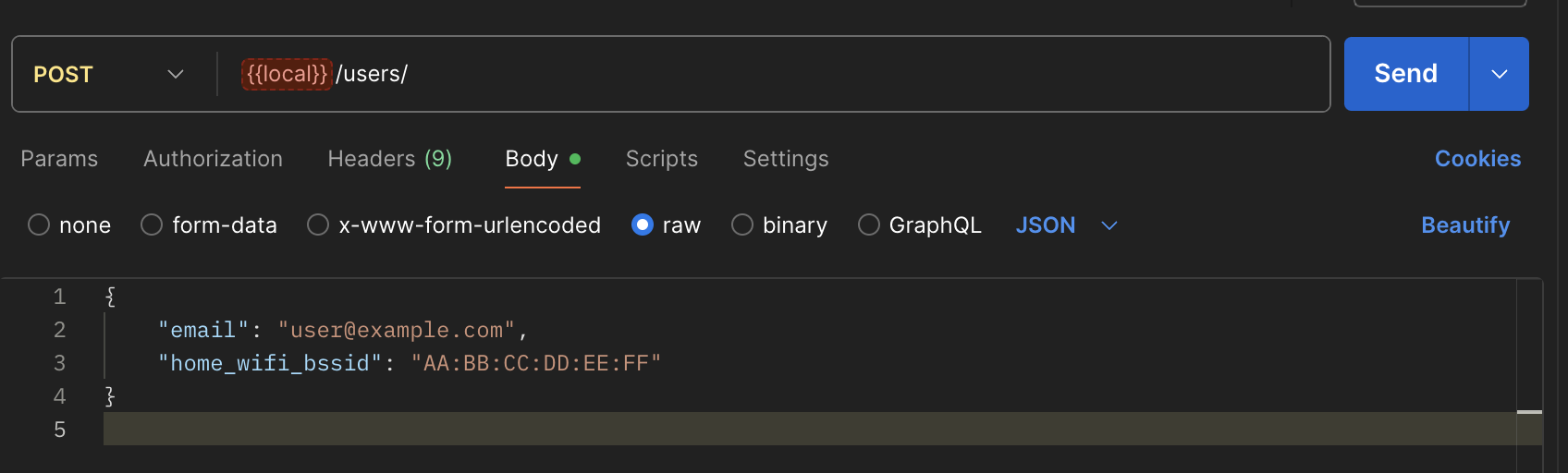The width and height of the screenshot is (1568, 473).
Task: Switch to the Params tab
Action: 59,159
